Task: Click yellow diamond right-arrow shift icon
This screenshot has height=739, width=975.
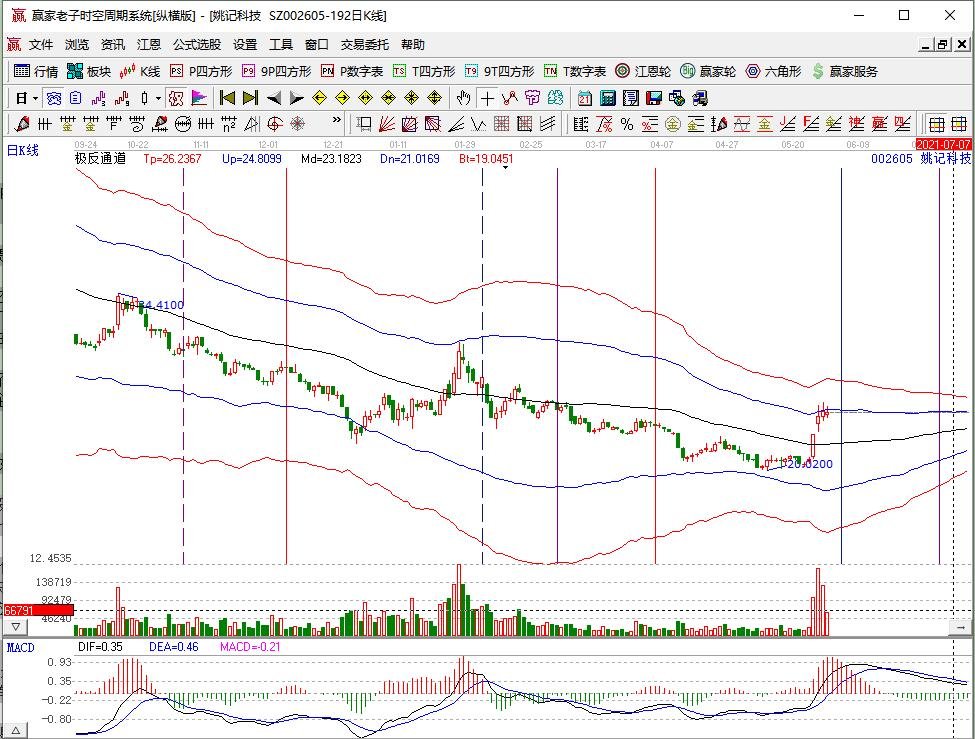Action: (x=343, y=98)
